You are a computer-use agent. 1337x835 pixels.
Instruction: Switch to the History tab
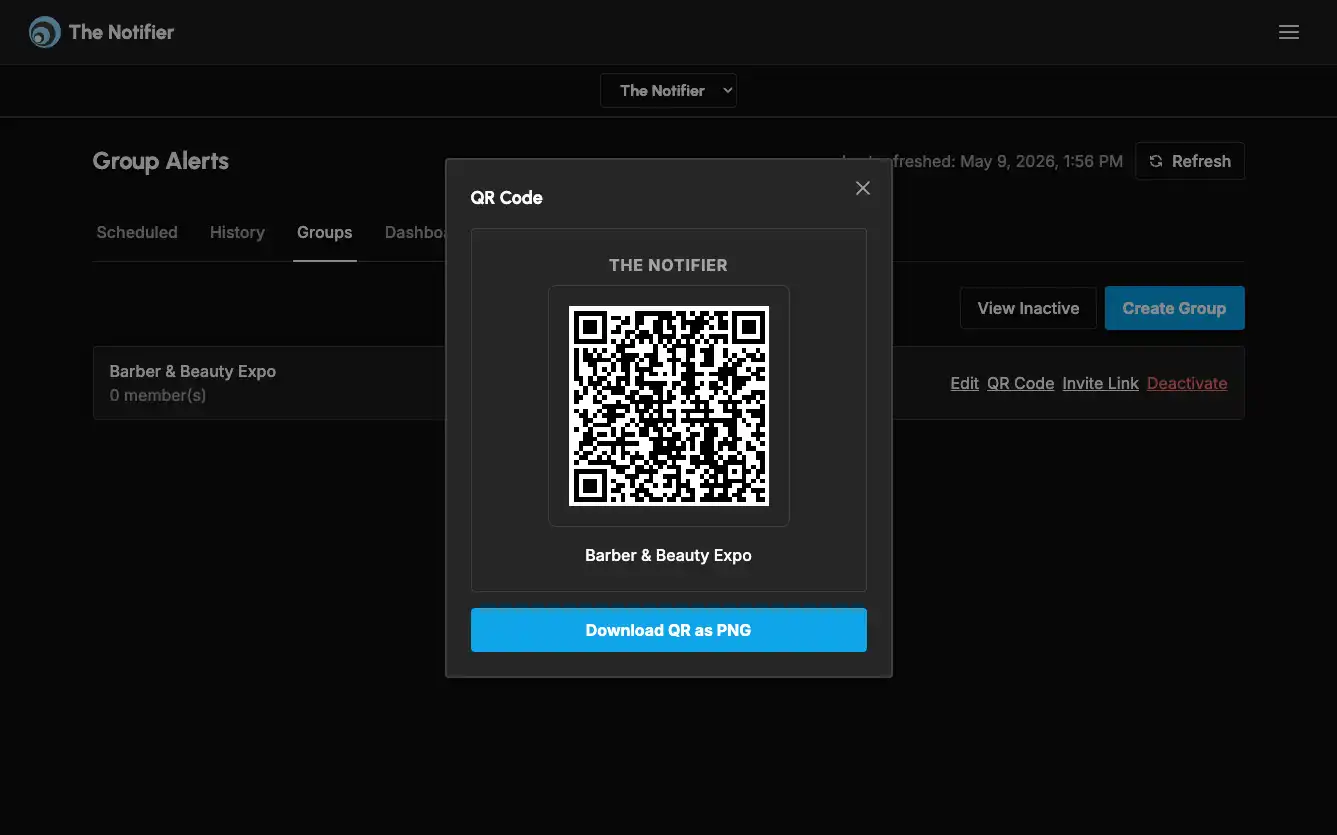[x=237, y=232]
